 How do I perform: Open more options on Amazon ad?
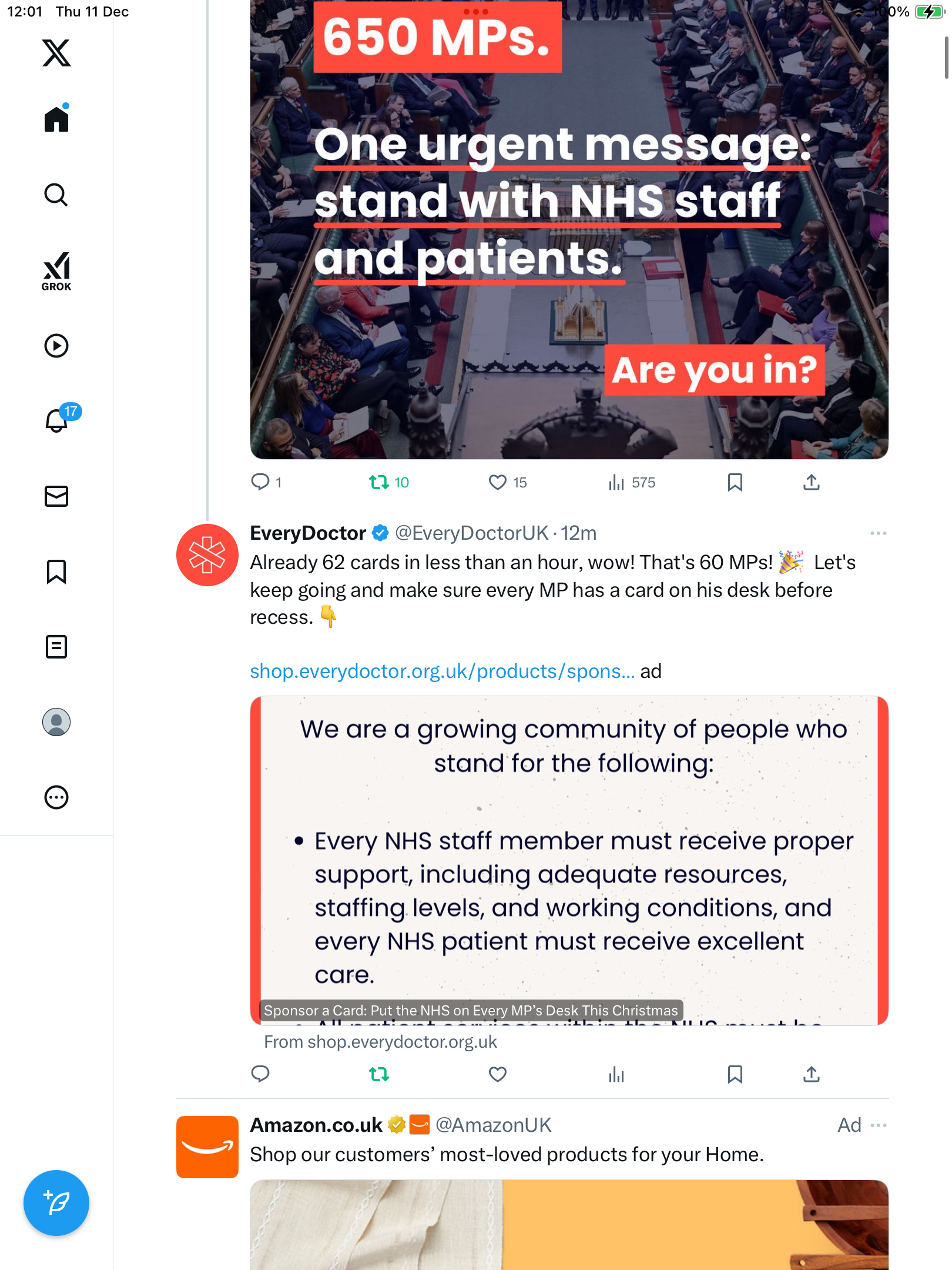878,1125
